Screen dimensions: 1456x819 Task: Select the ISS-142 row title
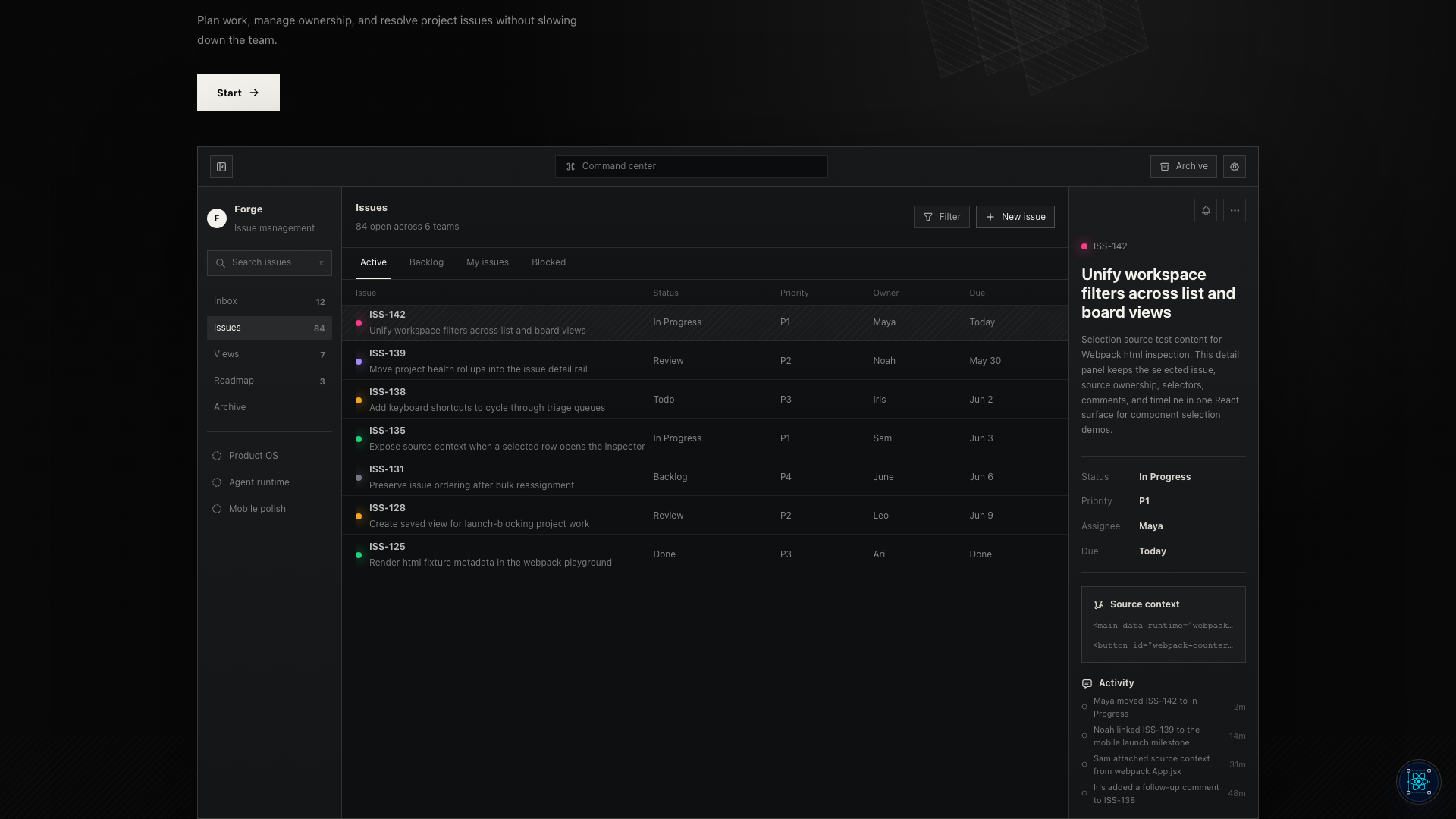(x=477, y=331)
